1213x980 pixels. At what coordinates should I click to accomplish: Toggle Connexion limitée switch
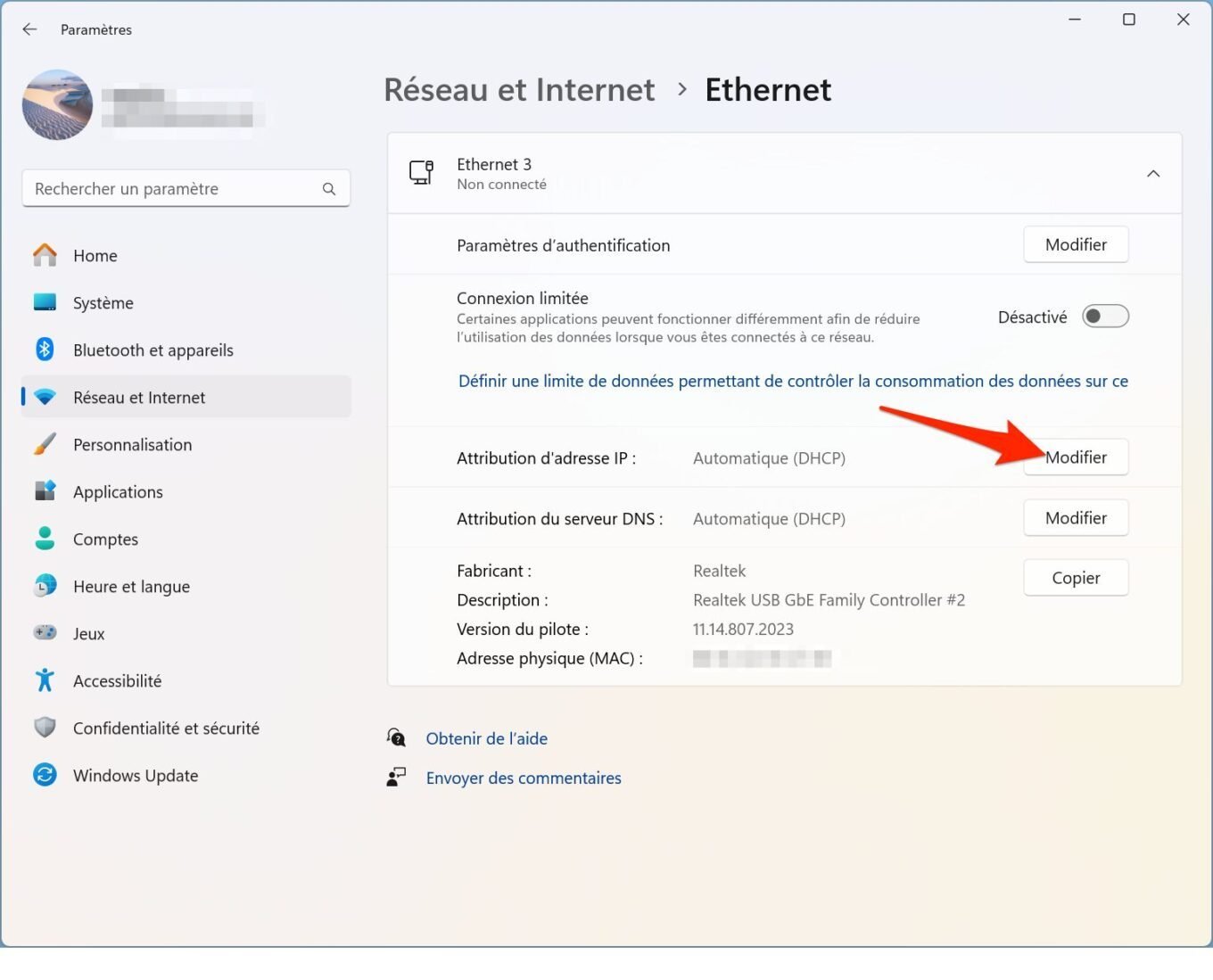(x=1105, y=317)
